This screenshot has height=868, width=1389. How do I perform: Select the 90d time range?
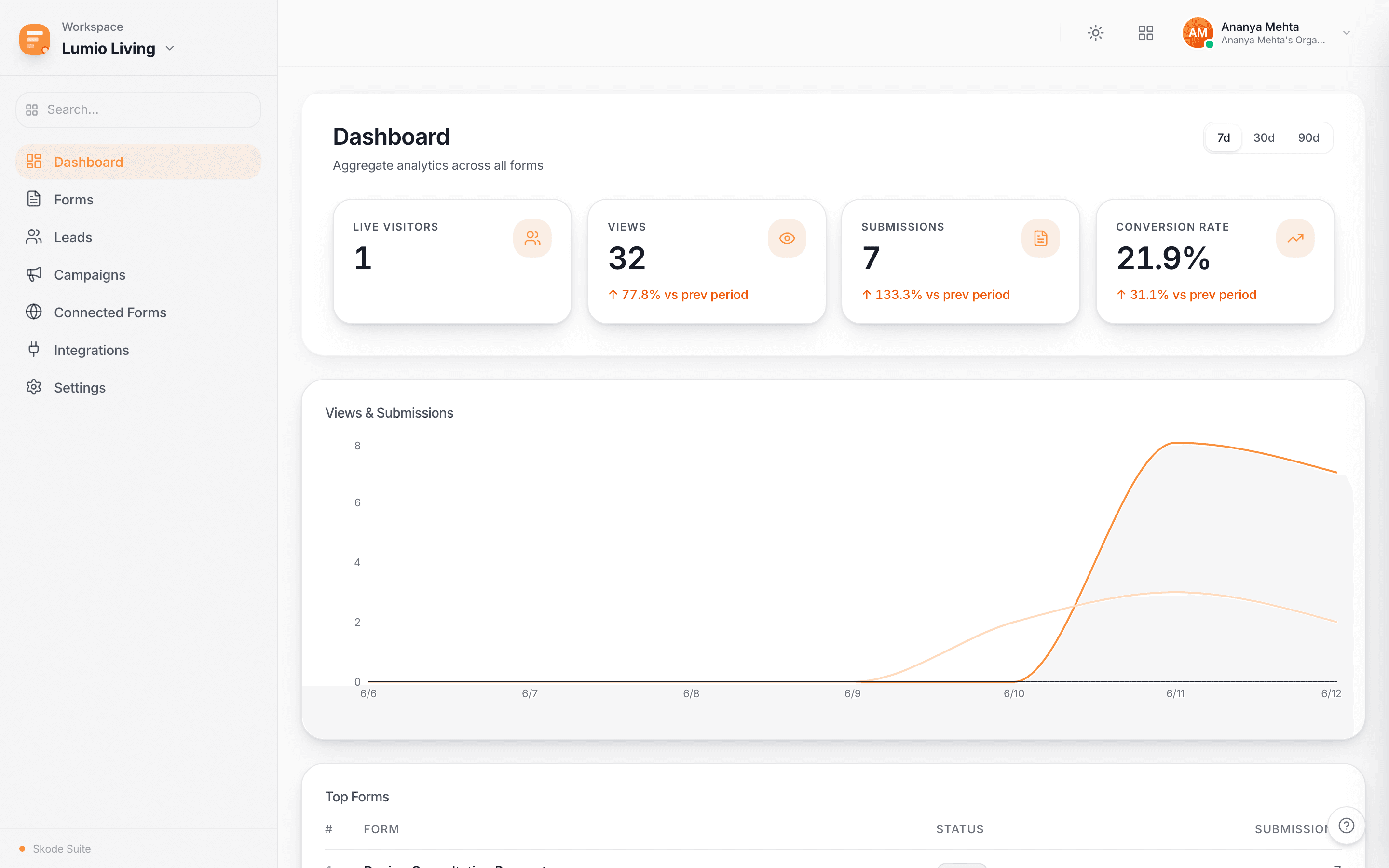[1308, 138]
